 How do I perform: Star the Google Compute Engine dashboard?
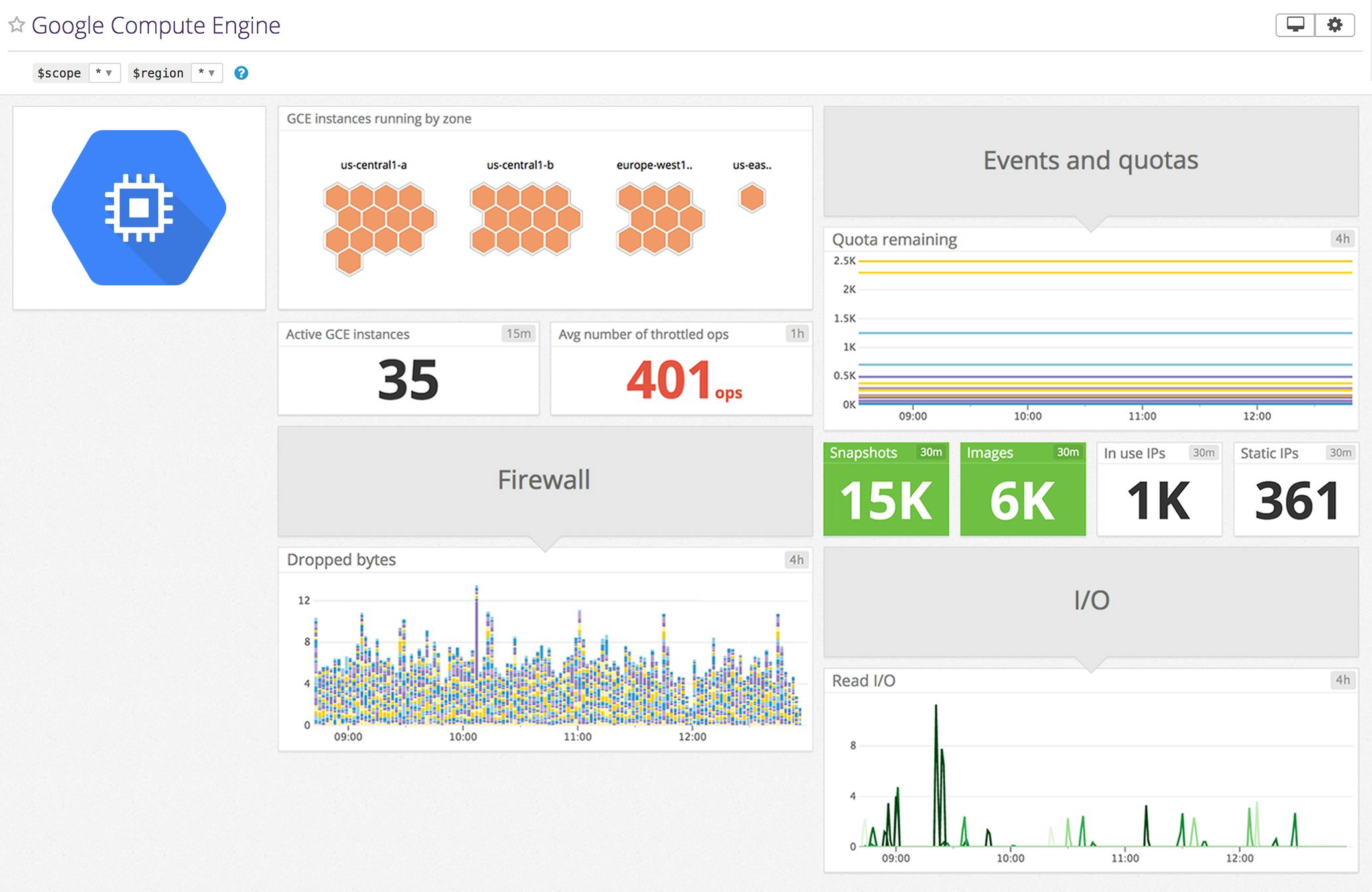[17, 25]
